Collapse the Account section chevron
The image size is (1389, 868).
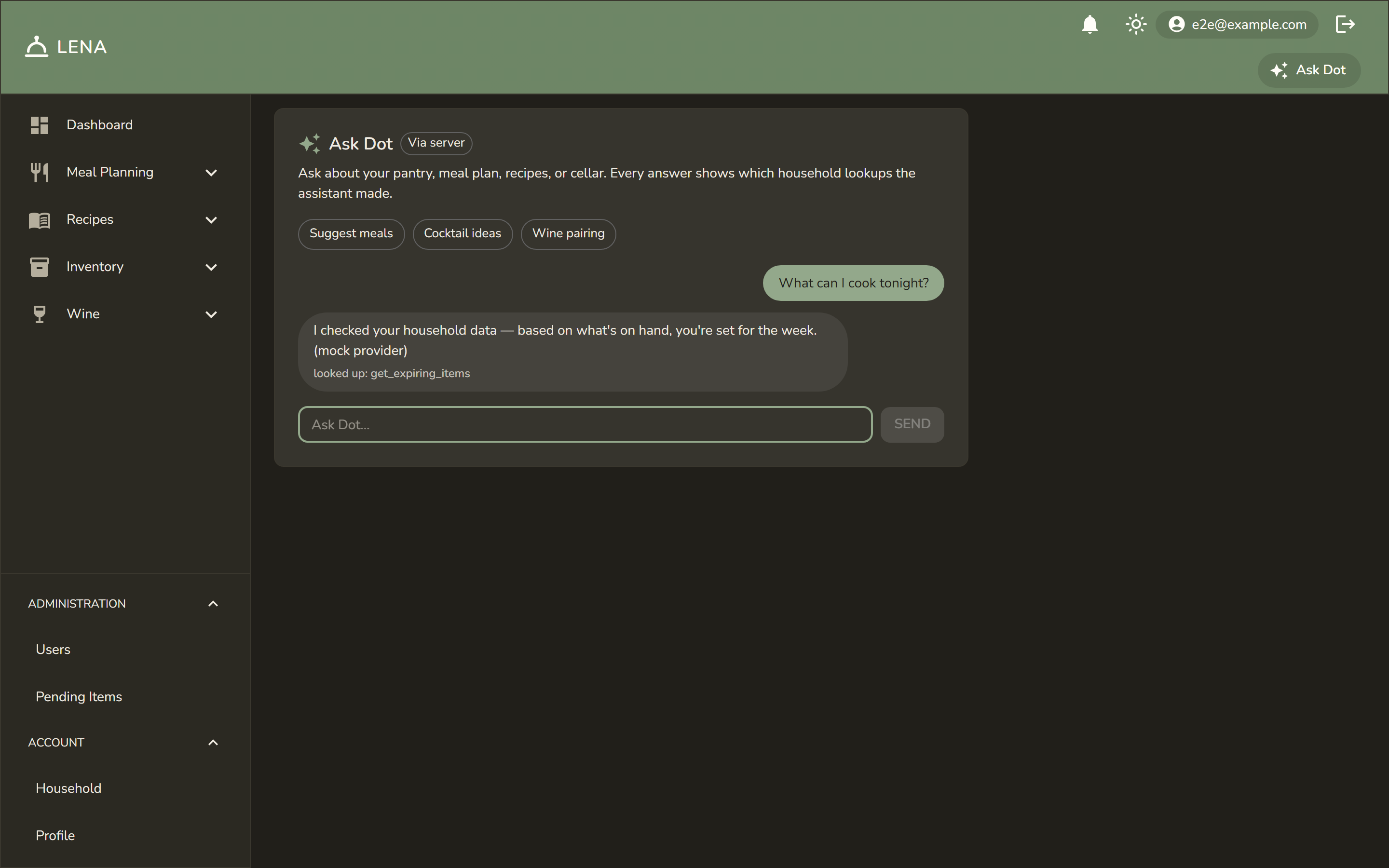point(213,743)
